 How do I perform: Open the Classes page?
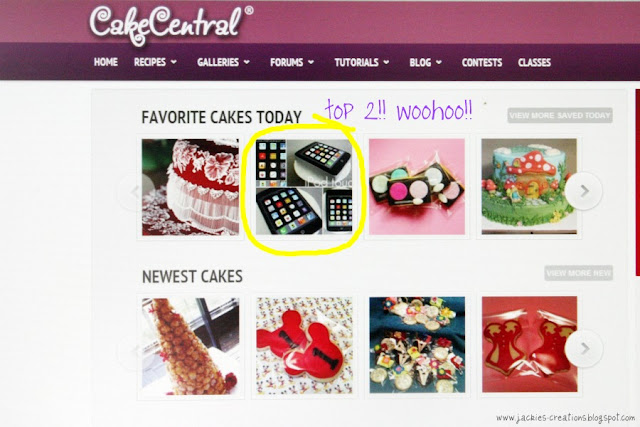click(x=534, y=62)
